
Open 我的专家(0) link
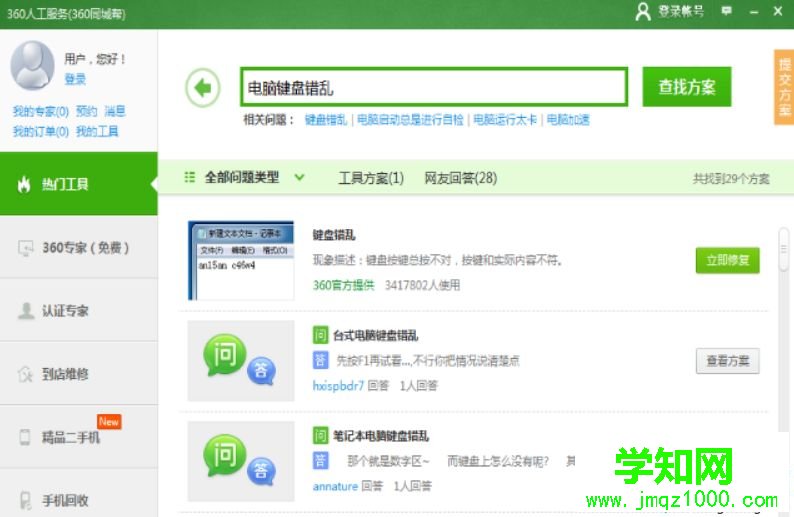click(x=41, y=111)
